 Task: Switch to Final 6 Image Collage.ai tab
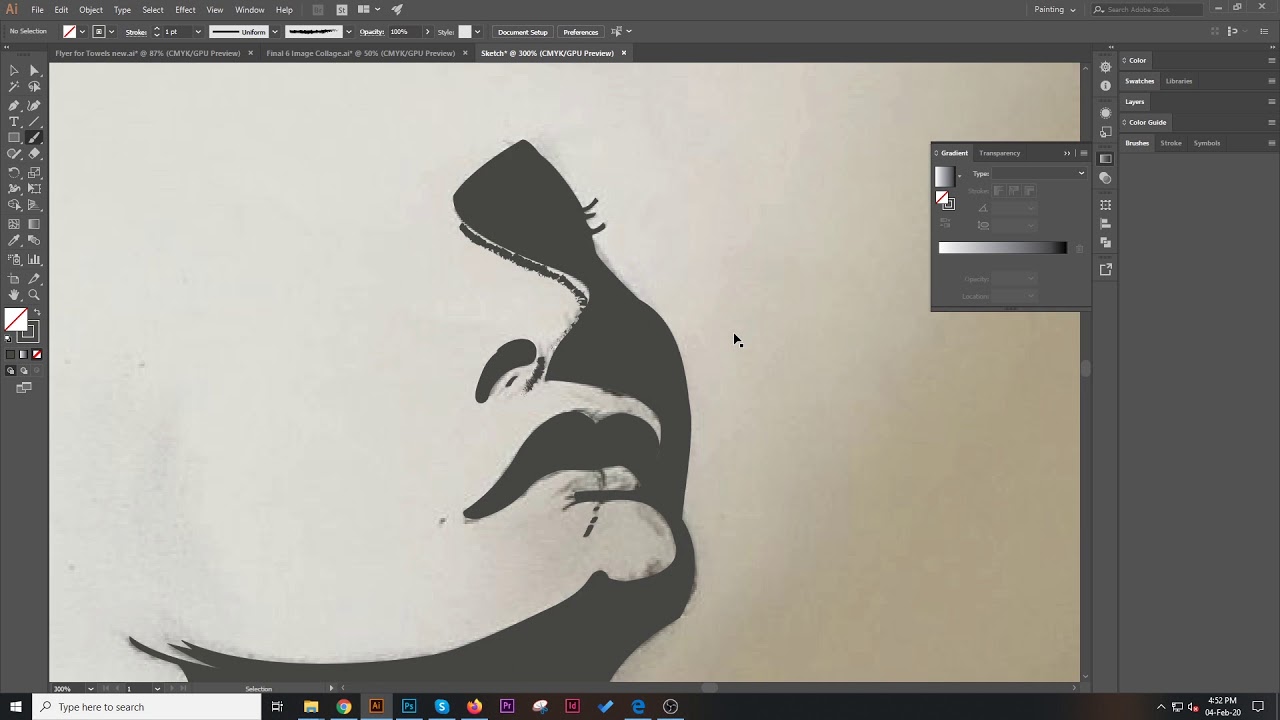pyautogui.click(x=360, y=53)
